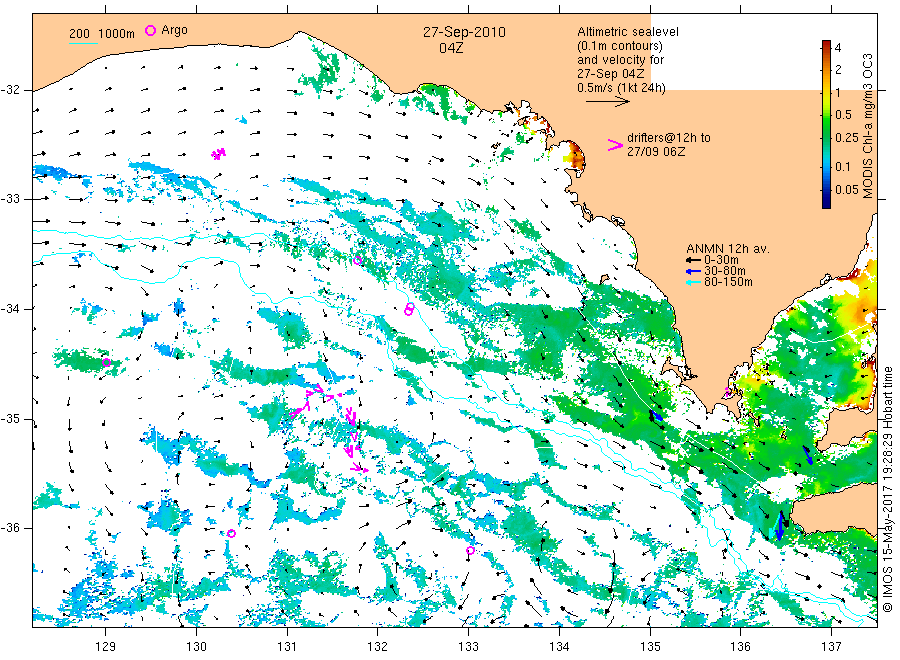
Task: Click the 129 longitude axis label
Action: 106,647
